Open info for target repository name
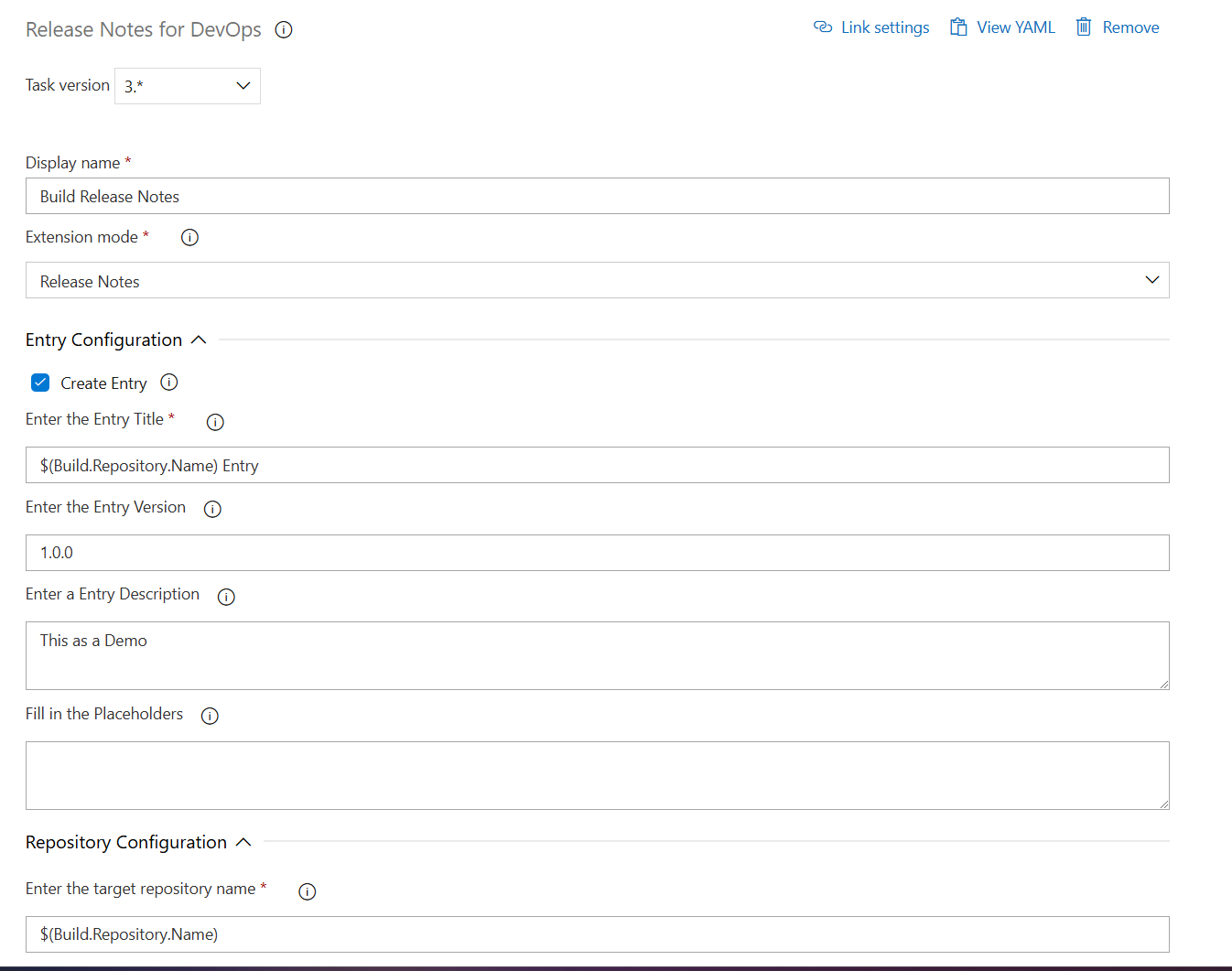 pyautogui.click(x=307, y=890)
